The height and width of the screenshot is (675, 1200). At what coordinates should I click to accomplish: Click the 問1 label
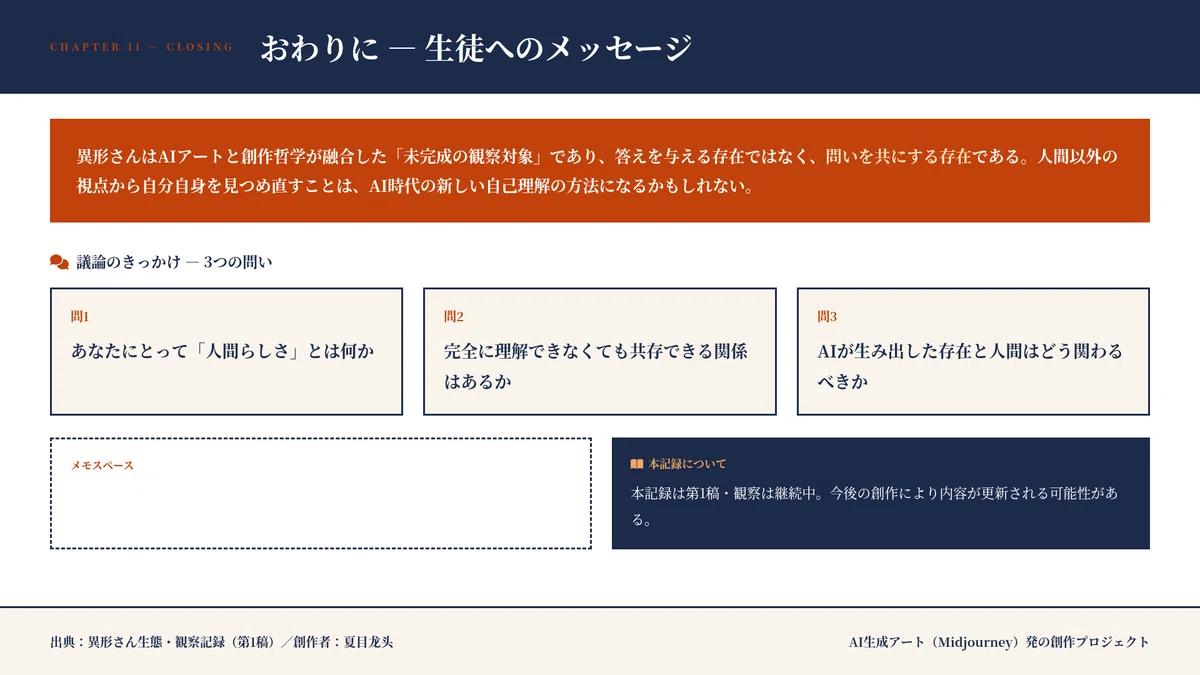80,316
